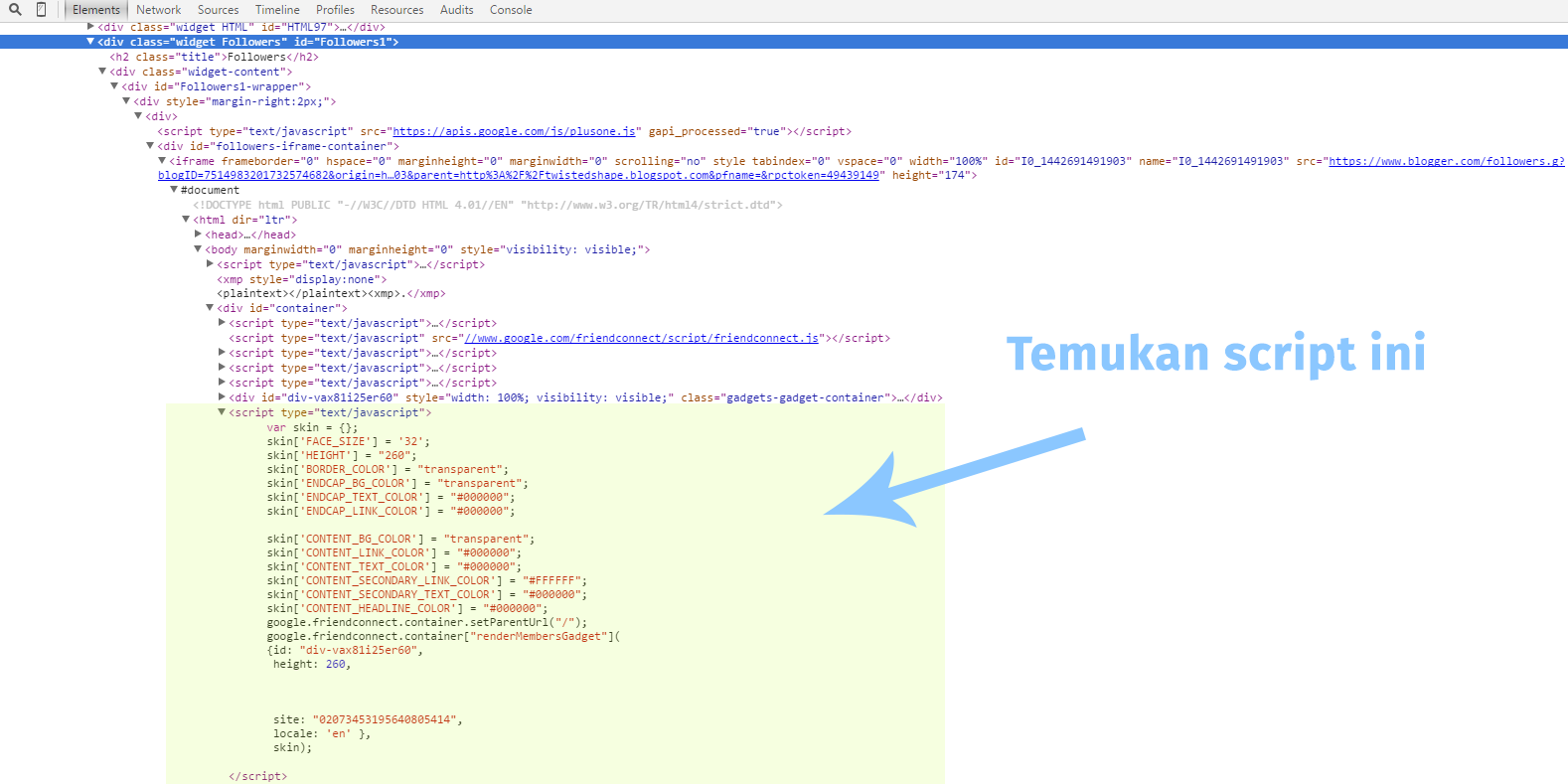The image size is (1568, 784).
Task: Expand the HTML97 widget div node
Action: tap(90, 27)
